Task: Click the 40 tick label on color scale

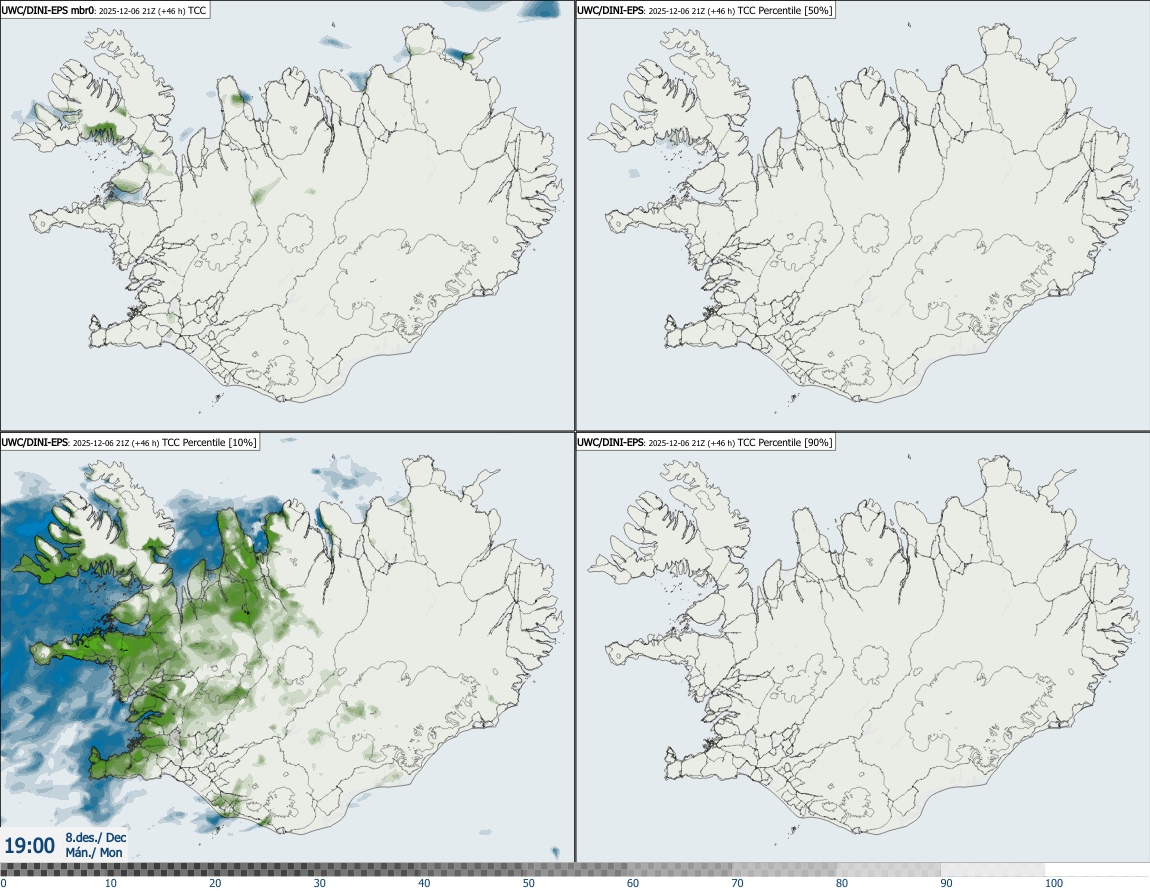Action: [424, 883]
